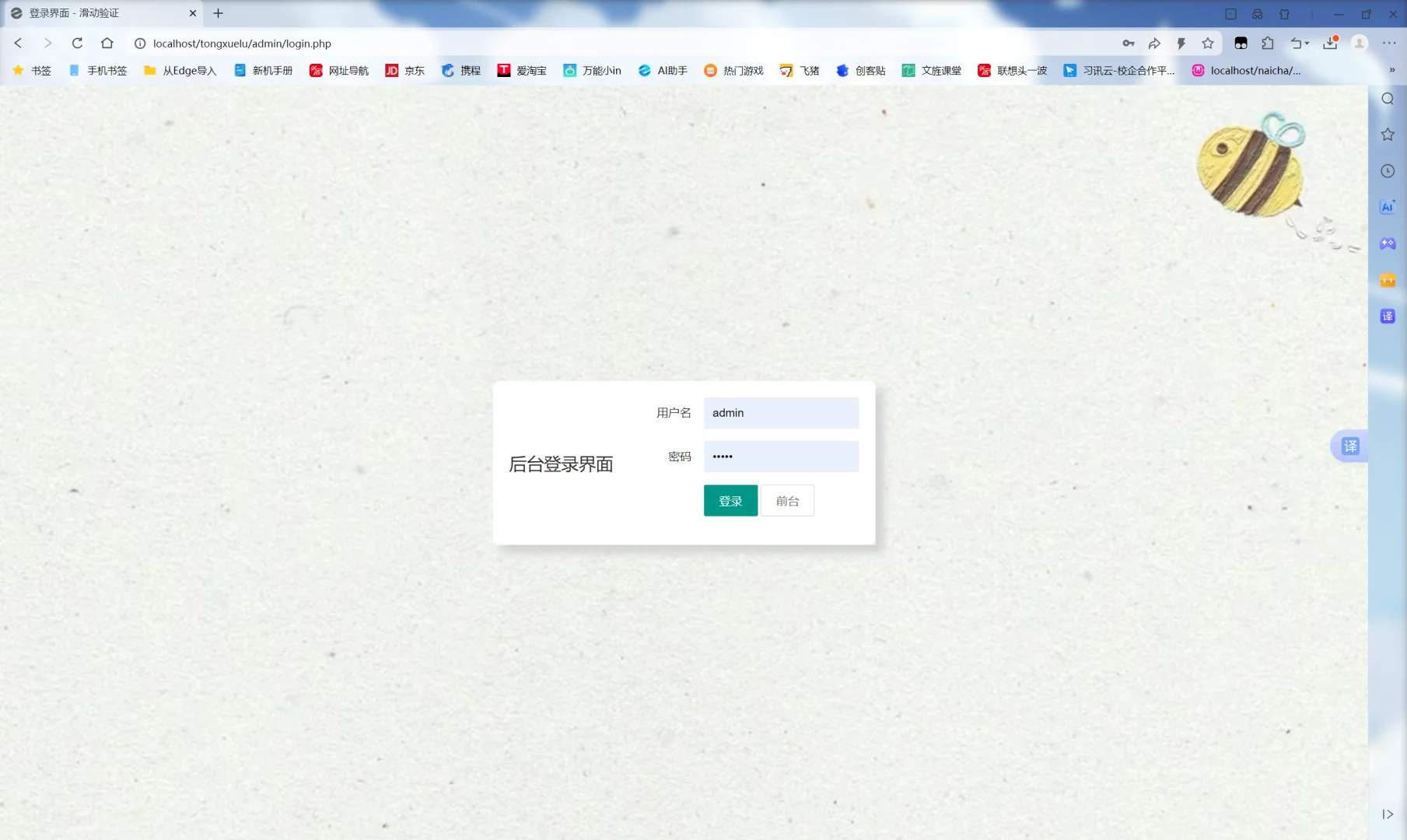Click the floating translate button on page edge
Screen dimensions: 1407x840
pos(1351,446)
